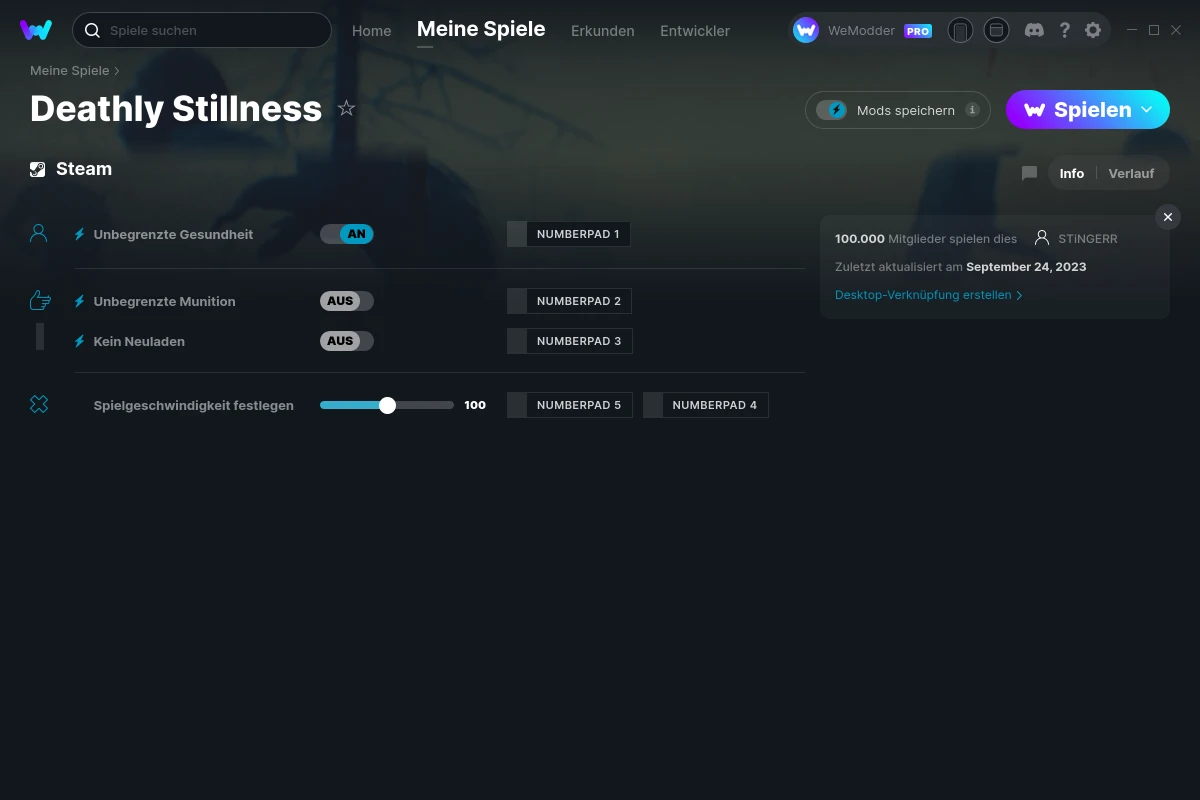Click the NUMBERPAD 3 hotkey button
This screenshot has height=800, width=1200.
pyautogui.click(x=570, y=341)
